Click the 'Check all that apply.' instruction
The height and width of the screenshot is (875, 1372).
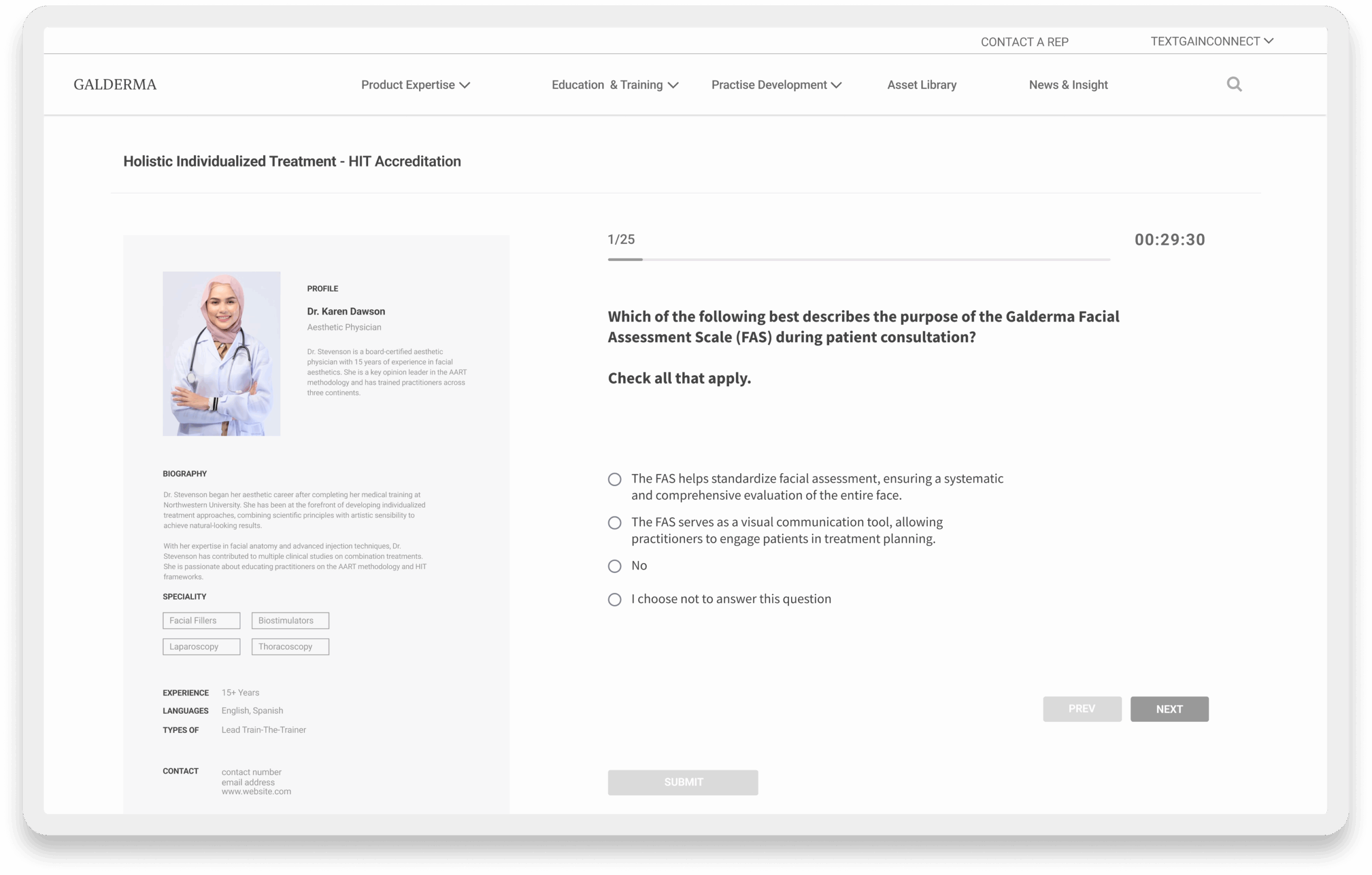pyautogui.click(x=679, y=378)
